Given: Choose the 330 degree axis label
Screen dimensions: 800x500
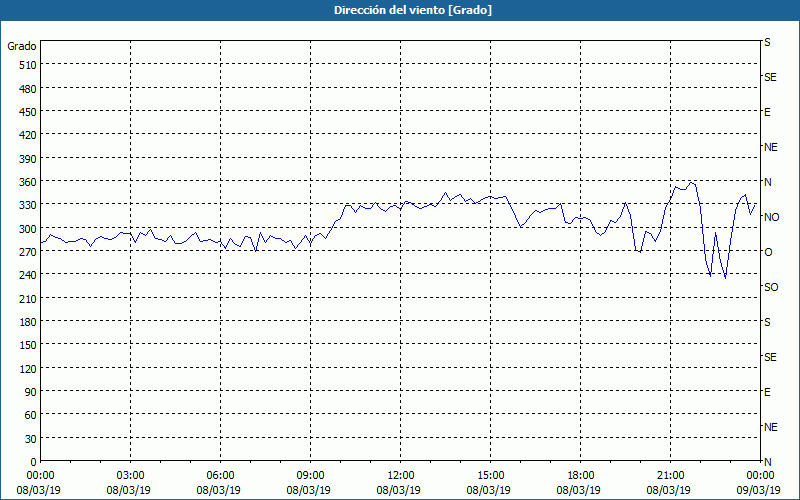Looking at the screenshot, I should tap(28, 206).
